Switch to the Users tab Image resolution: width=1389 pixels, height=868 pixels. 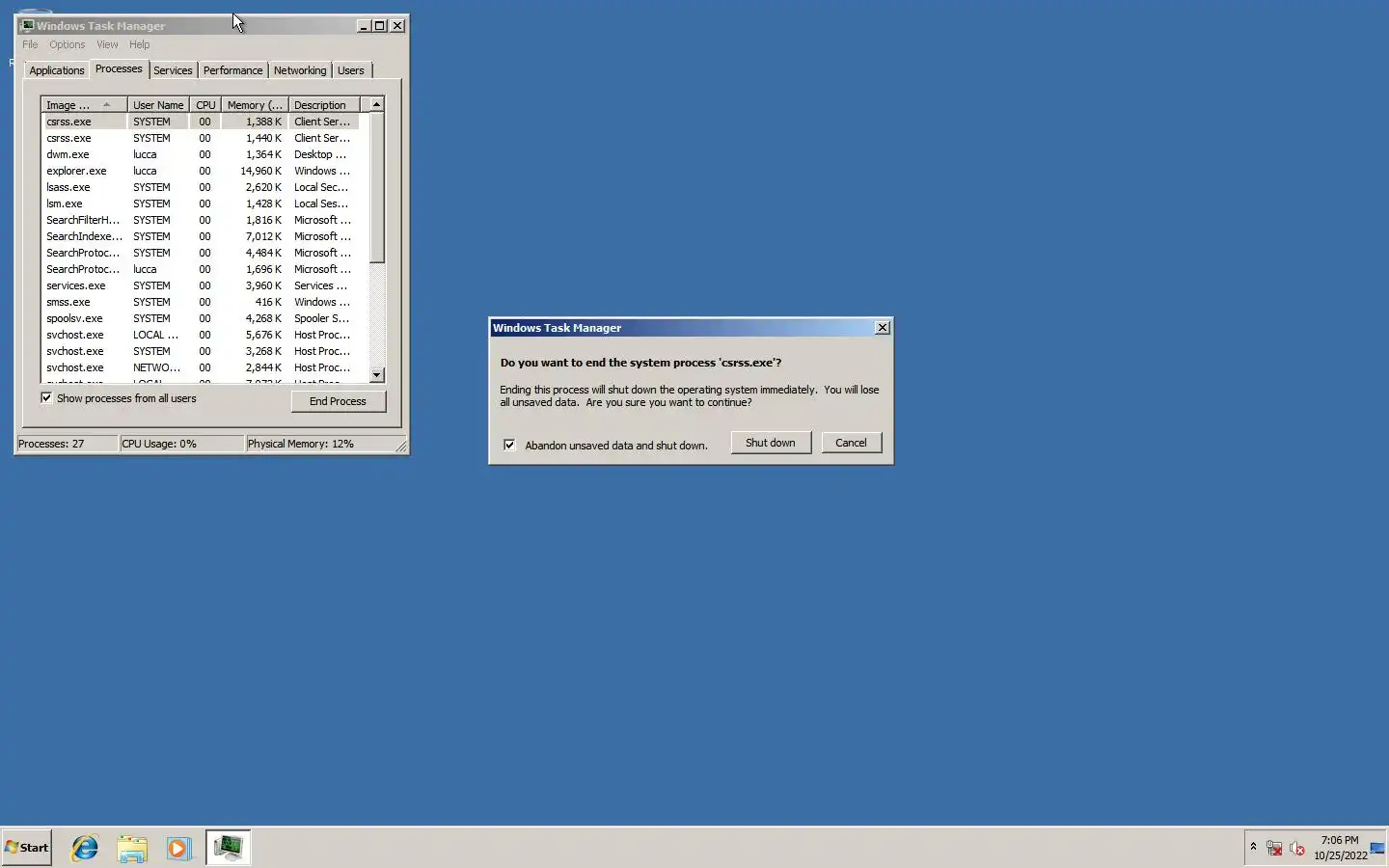[351, 70]
